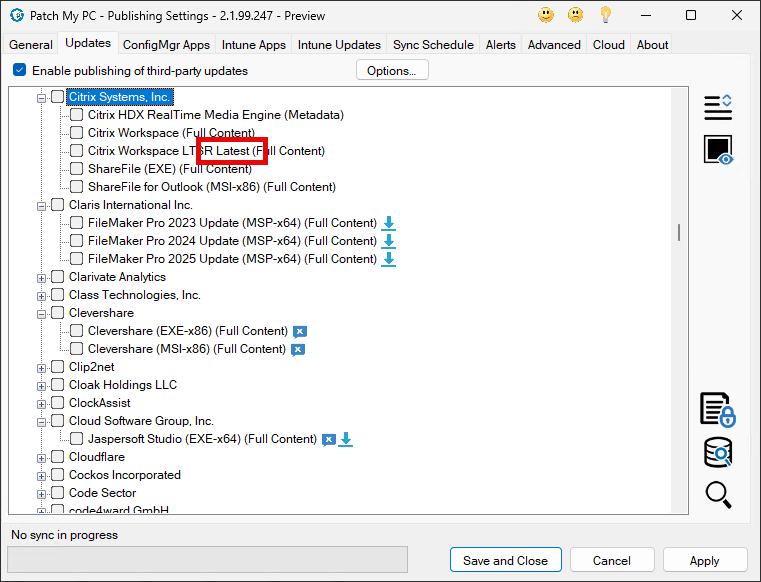761x582 pixels.
Task: Collapse the Clevershare node
Action: [x=41, y=314]
